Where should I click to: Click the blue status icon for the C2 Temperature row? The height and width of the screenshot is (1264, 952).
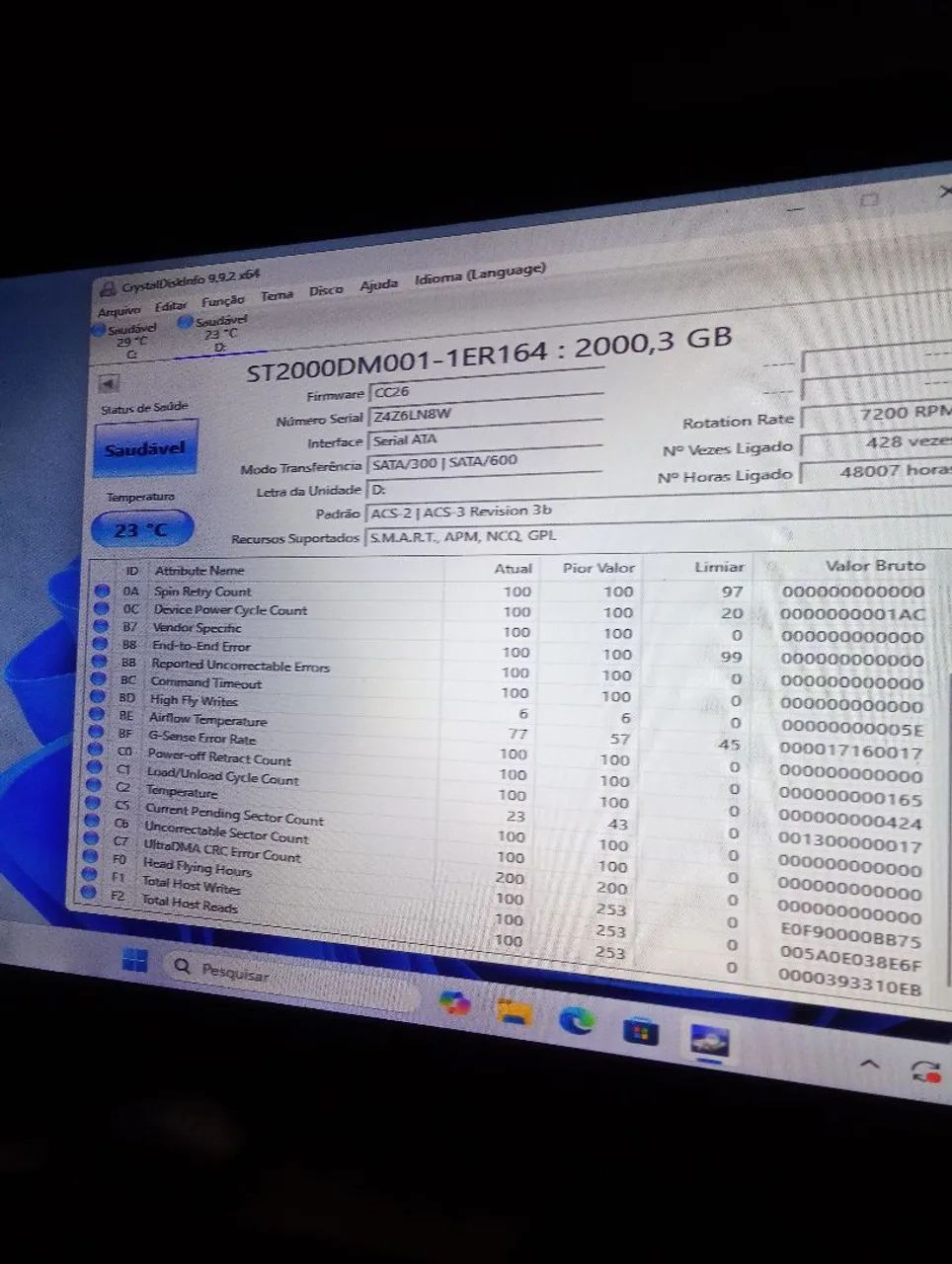coord(93,785)
